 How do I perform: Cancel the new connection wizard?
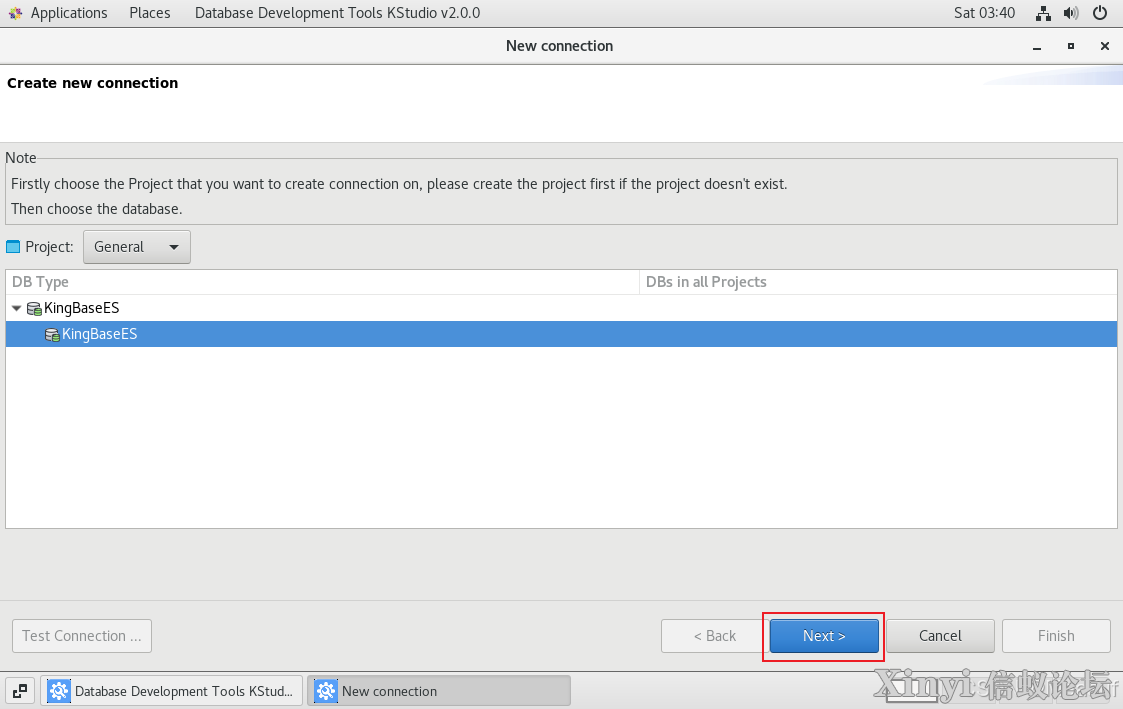(x=940, y=636)
